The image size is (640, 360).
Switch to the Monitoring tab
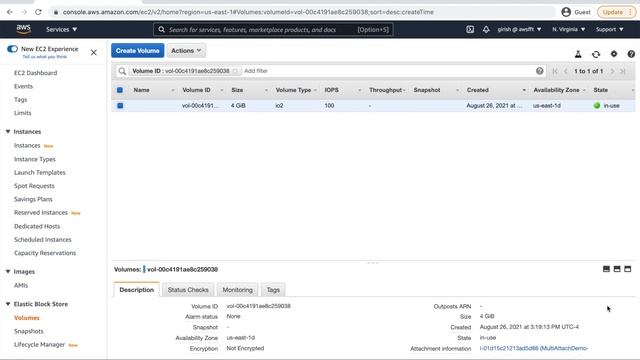[x=237, y=289]
